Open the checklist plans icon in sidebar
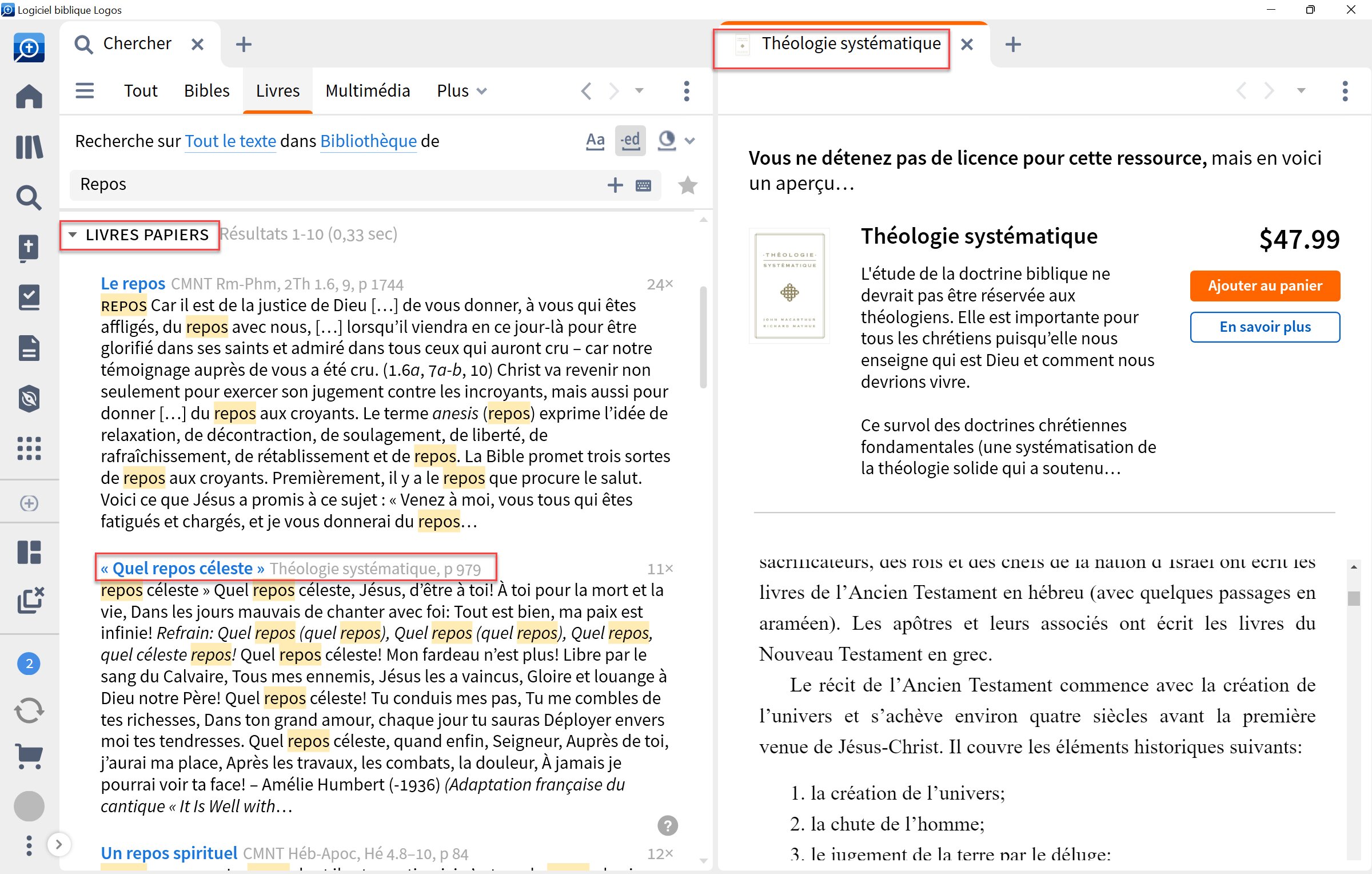Viewport: 1372px width, 874px height. (29, 297)
